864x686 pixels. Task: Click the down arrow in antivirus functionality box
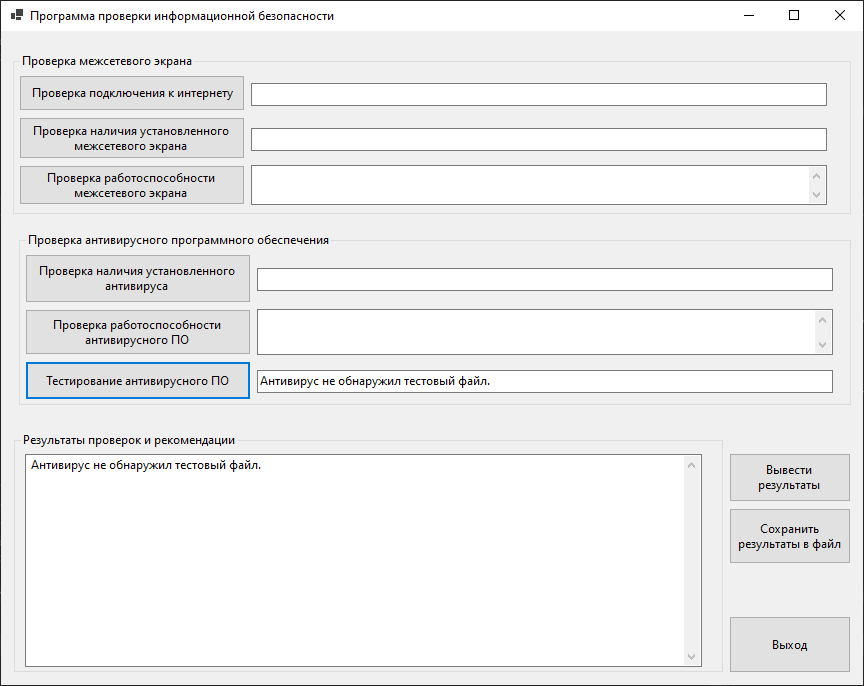(823, 345)
